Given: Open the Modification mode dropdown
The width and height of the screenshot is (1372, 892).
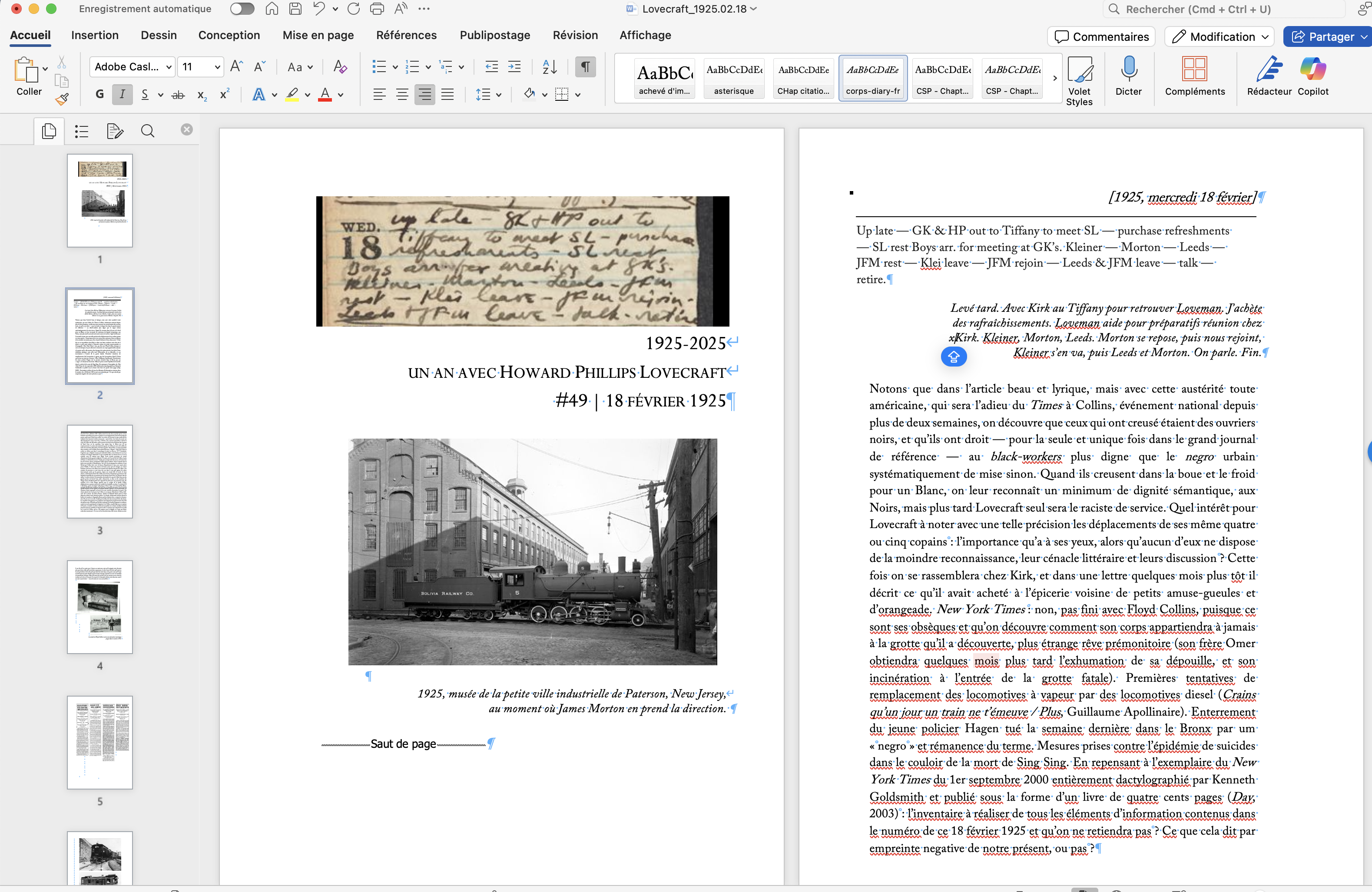Looking at the screenshot, I should tap(1220, 36).
